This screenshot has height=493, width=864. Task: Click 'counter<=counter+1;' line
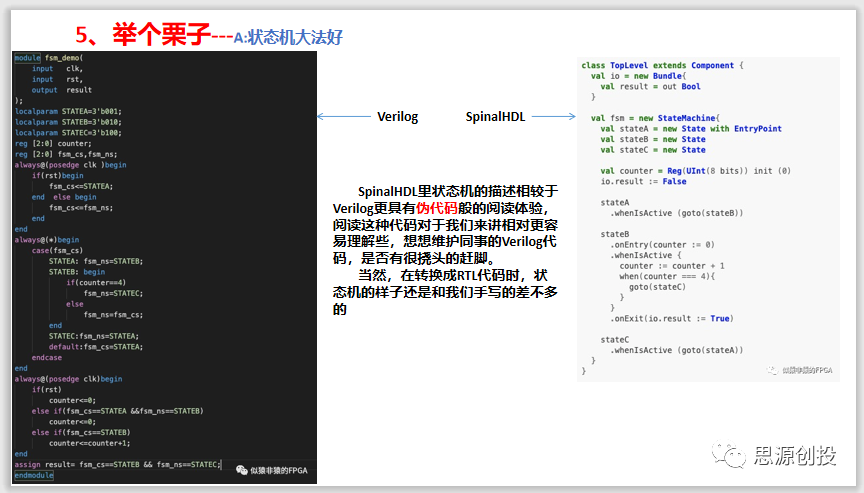point(90,443)
